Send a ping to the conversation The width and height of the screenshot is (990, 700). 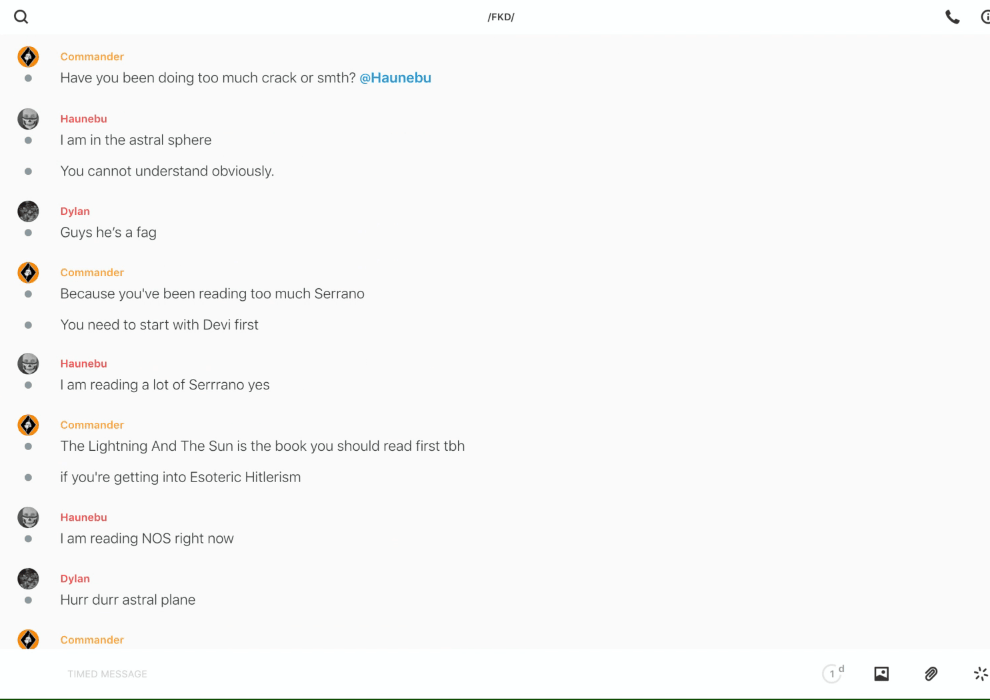980,674
